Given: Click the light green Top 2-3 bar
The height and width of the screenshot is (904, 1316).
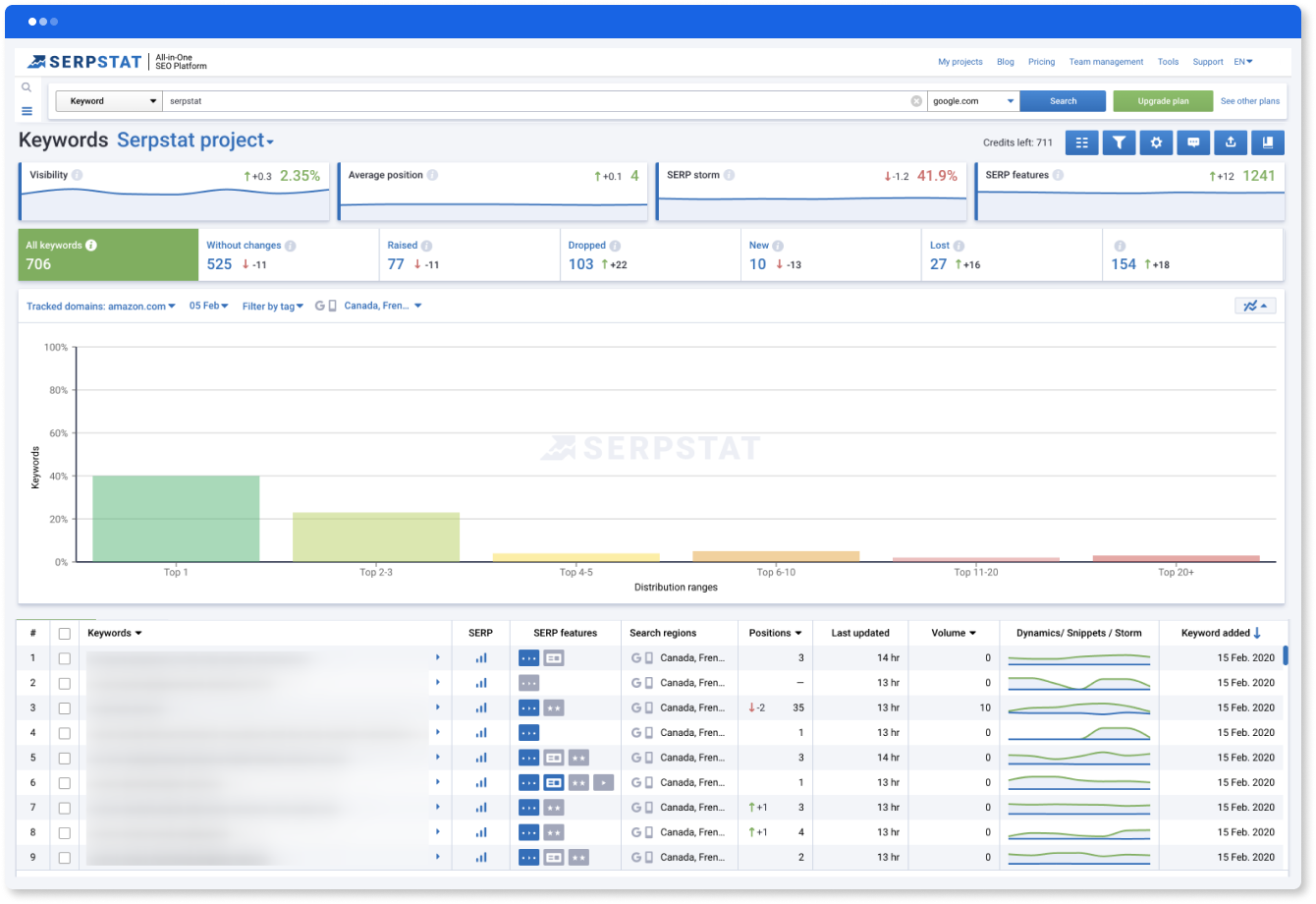Looking at the screenshot, I should [376, 537].
